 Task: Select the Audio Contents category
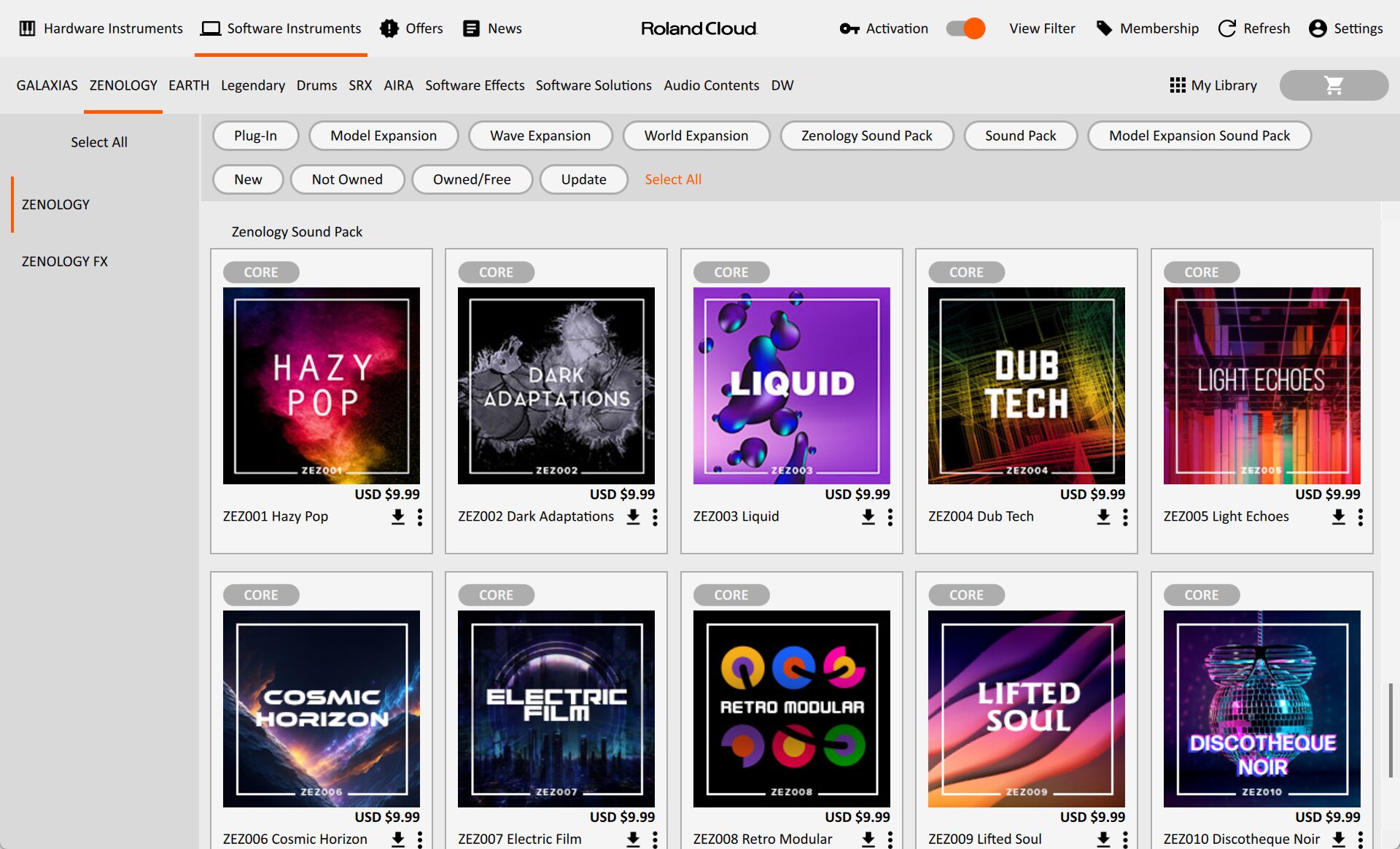coord(711,85)
